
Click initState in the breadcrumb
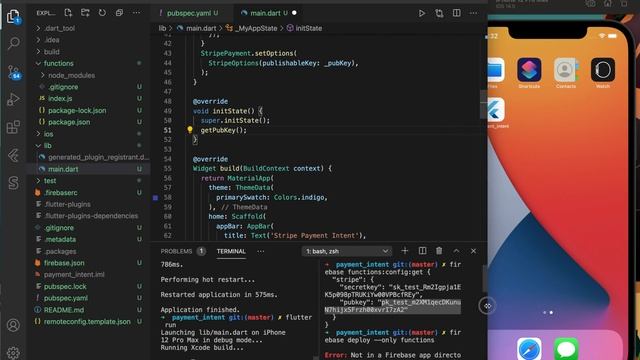click(x=309, y=28)
